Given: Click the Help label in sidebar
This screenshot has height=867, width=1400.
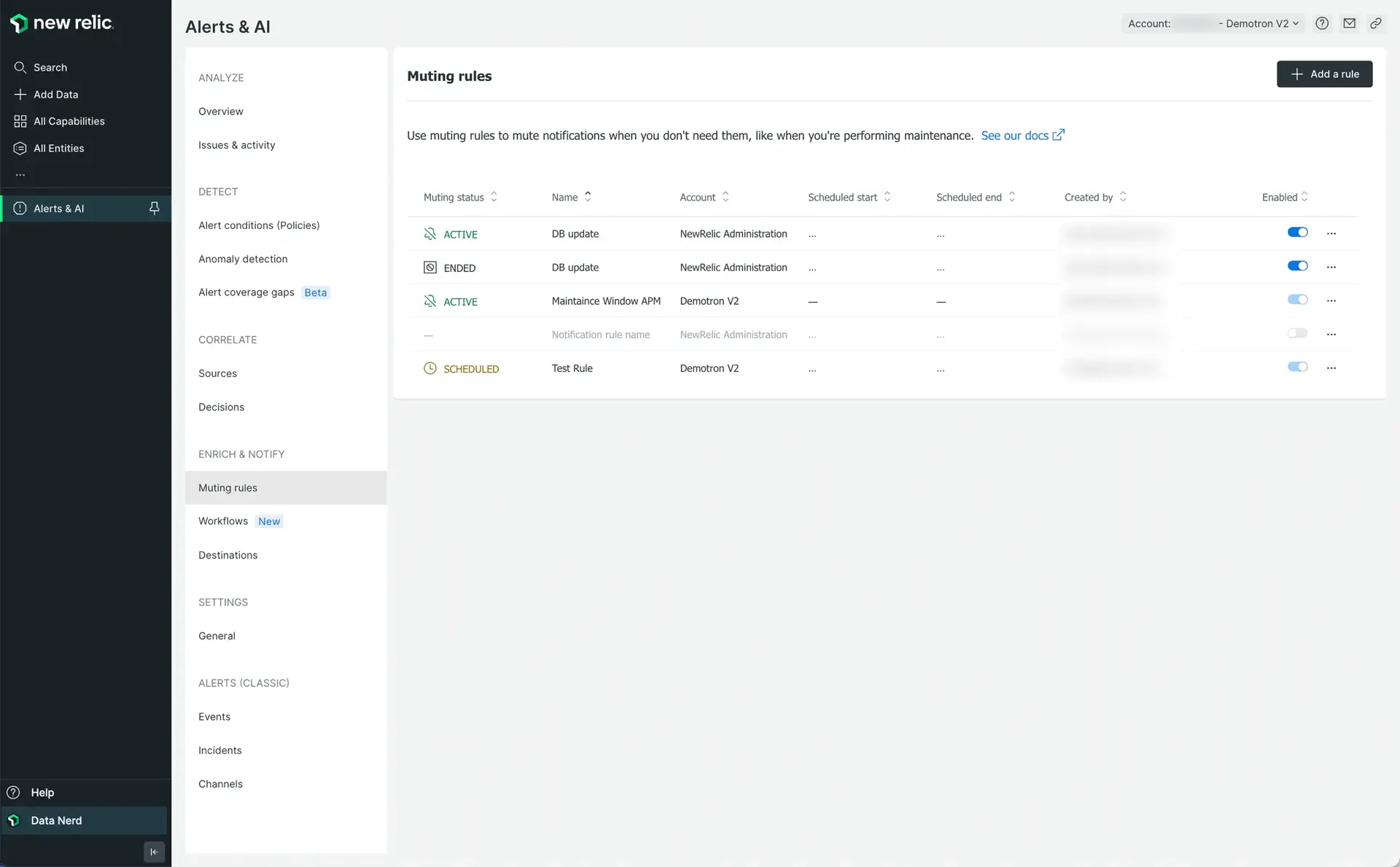Looking at the screenshot, I should 42,793.
